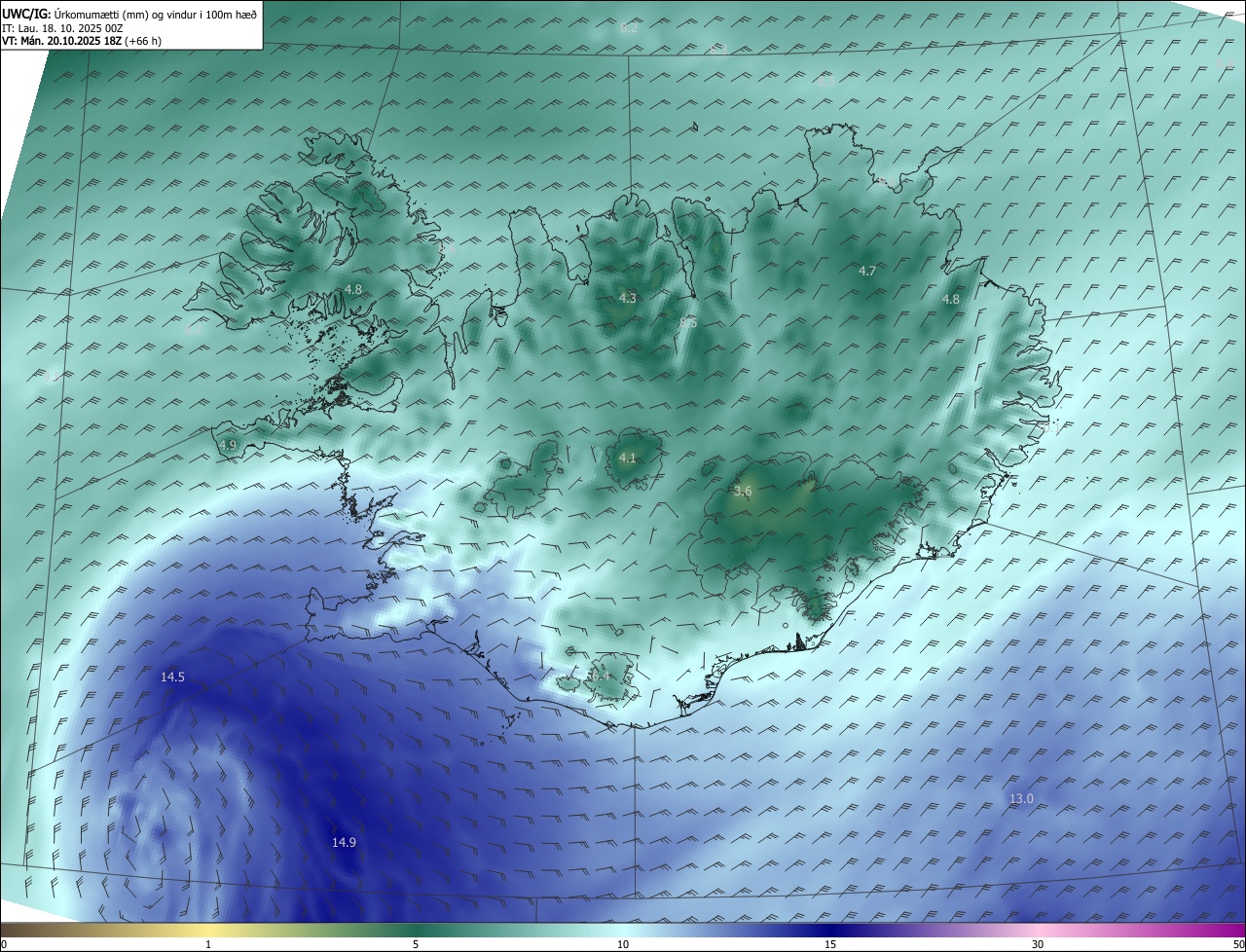
Task: Click the '5' tick on the color scale
Action: point(416,945)
